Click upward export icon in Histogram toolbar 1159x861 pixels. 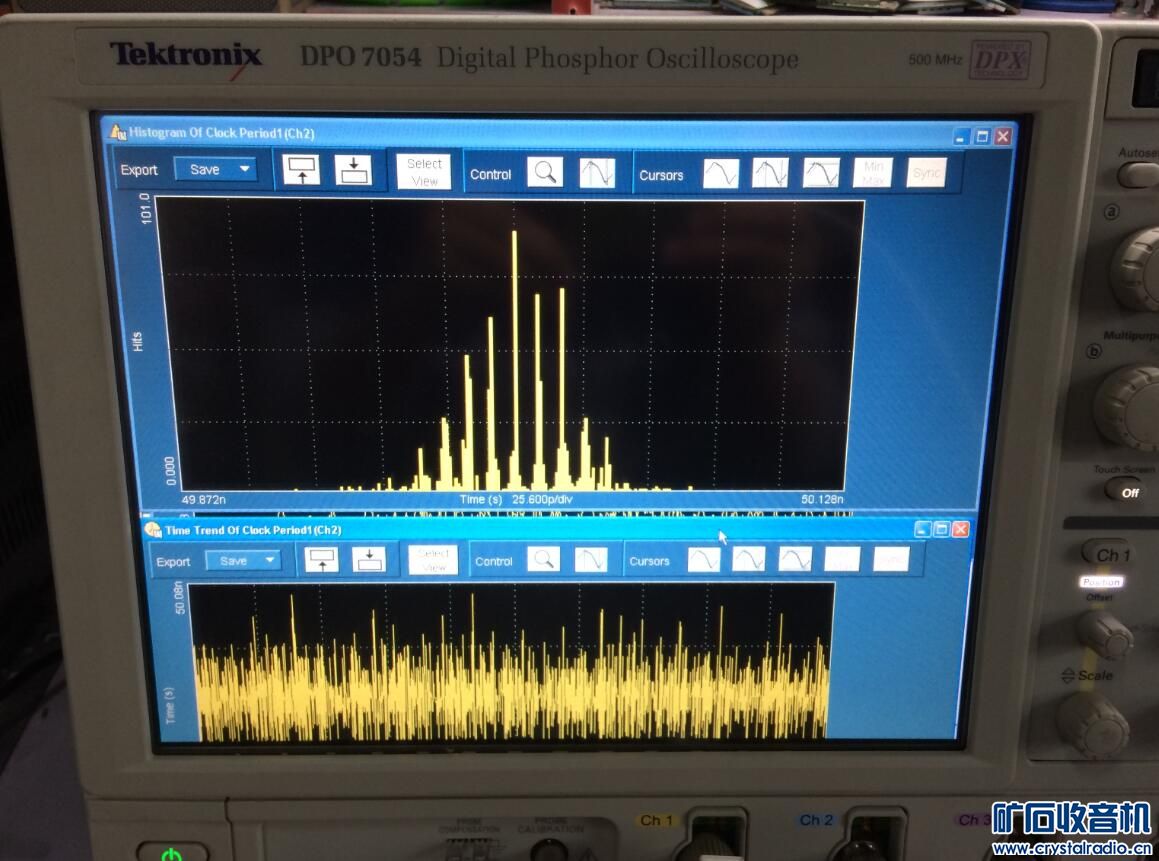click(x=302, y=171)
